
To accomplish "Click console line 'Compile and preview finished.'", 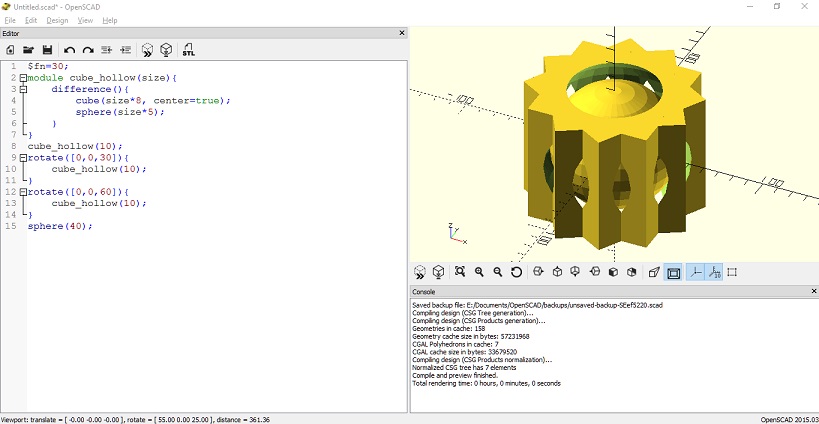I will click(455, 375).
